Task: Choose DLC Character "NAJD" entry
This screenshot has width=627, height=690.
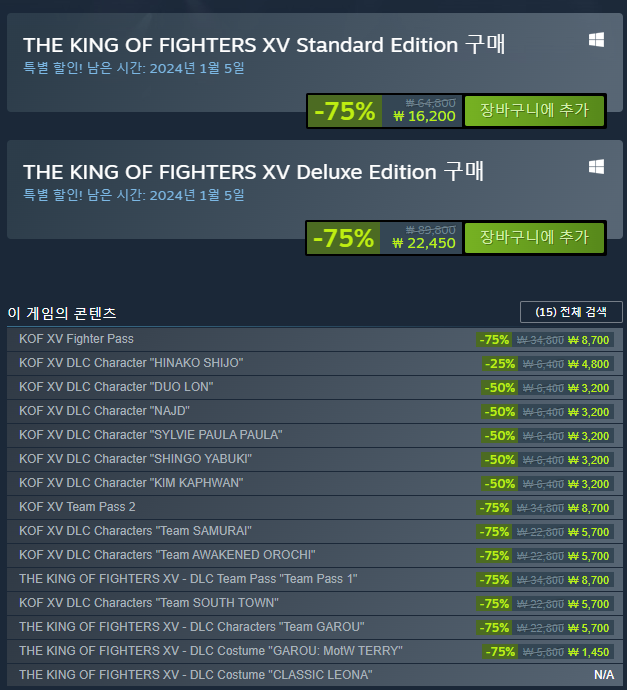Action: click(x=104, y=411)
